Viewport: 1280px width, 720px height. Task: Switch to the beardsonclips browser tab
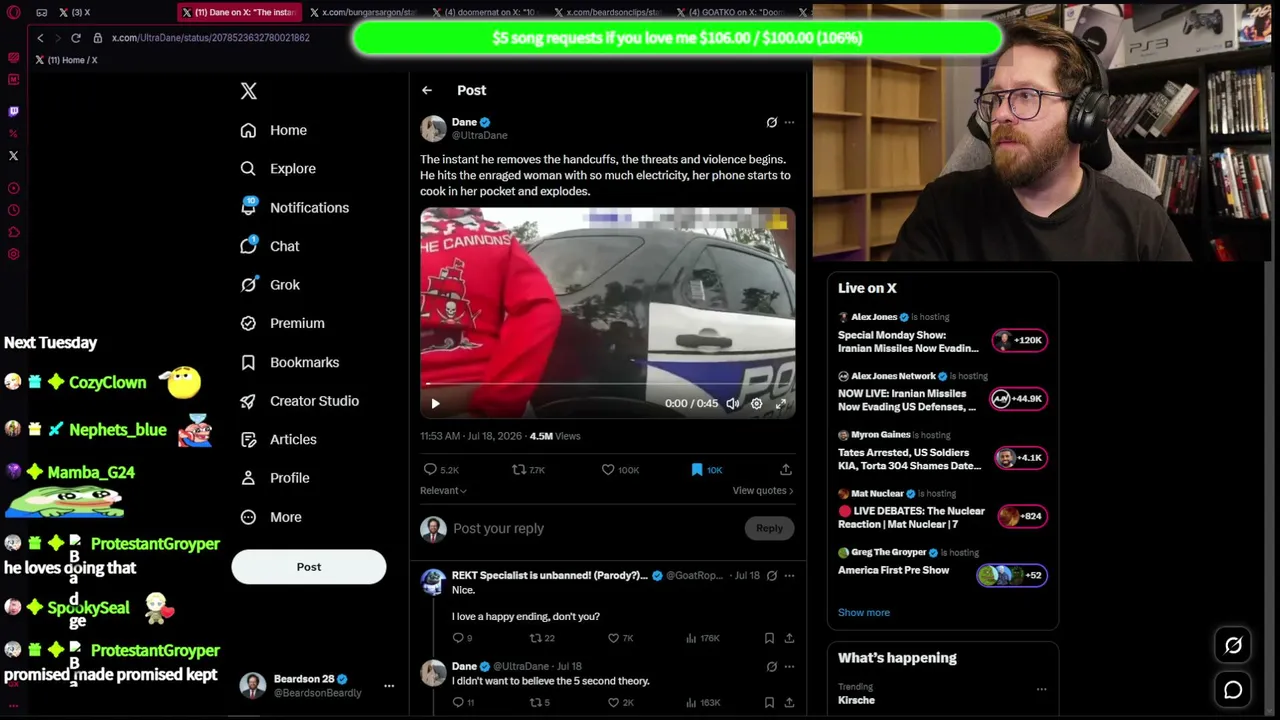pyautogui.click(x=609, y=12)
